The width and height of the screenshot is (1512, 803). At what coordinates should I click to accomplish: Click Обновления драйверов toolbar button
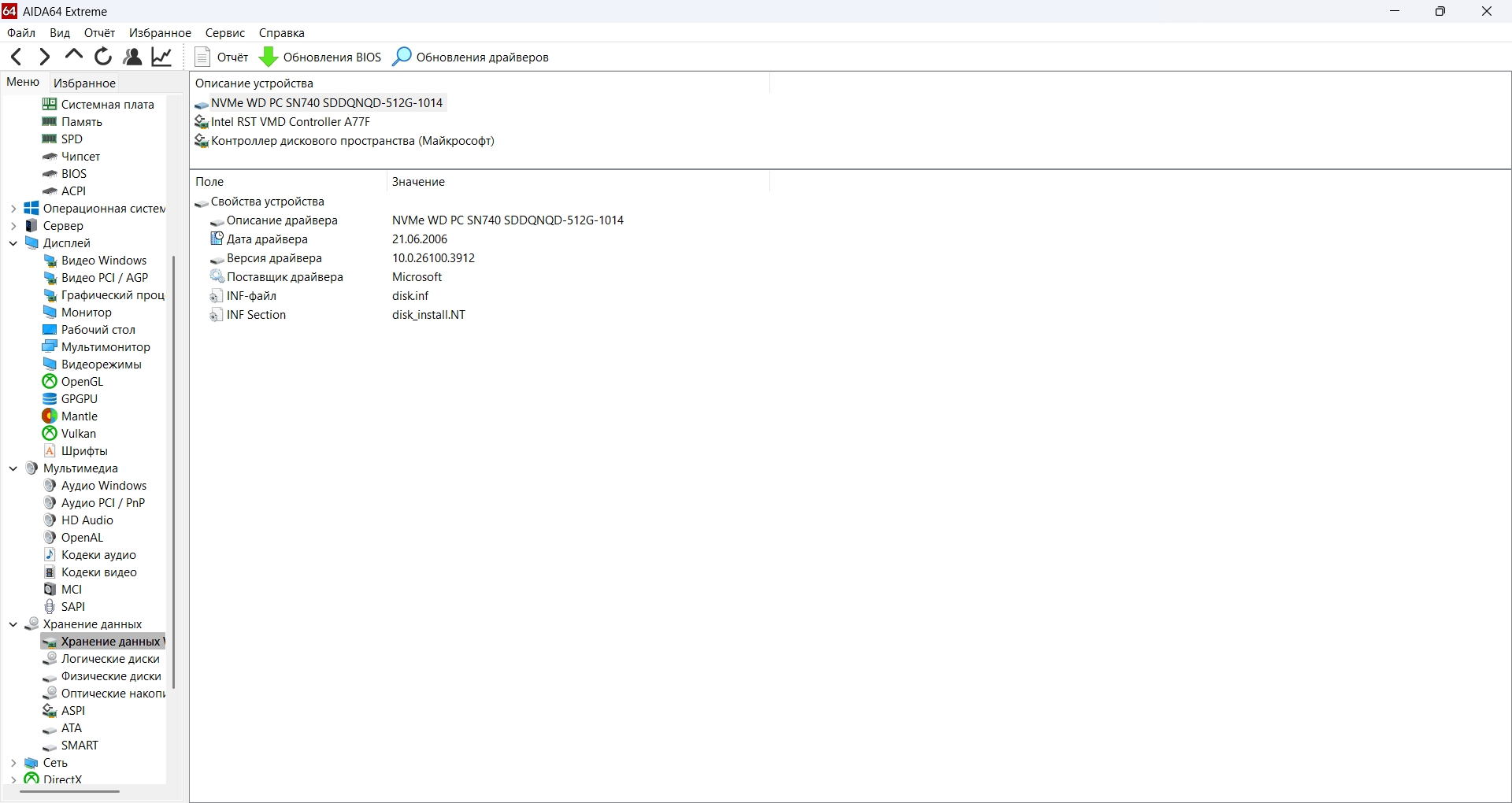point(471,57)
